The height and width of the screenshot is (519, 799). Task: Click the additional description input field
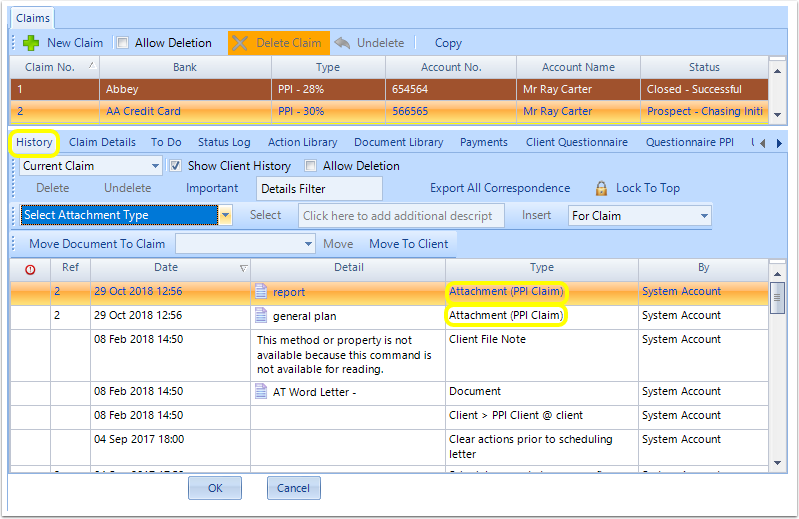tap(402, 216)
